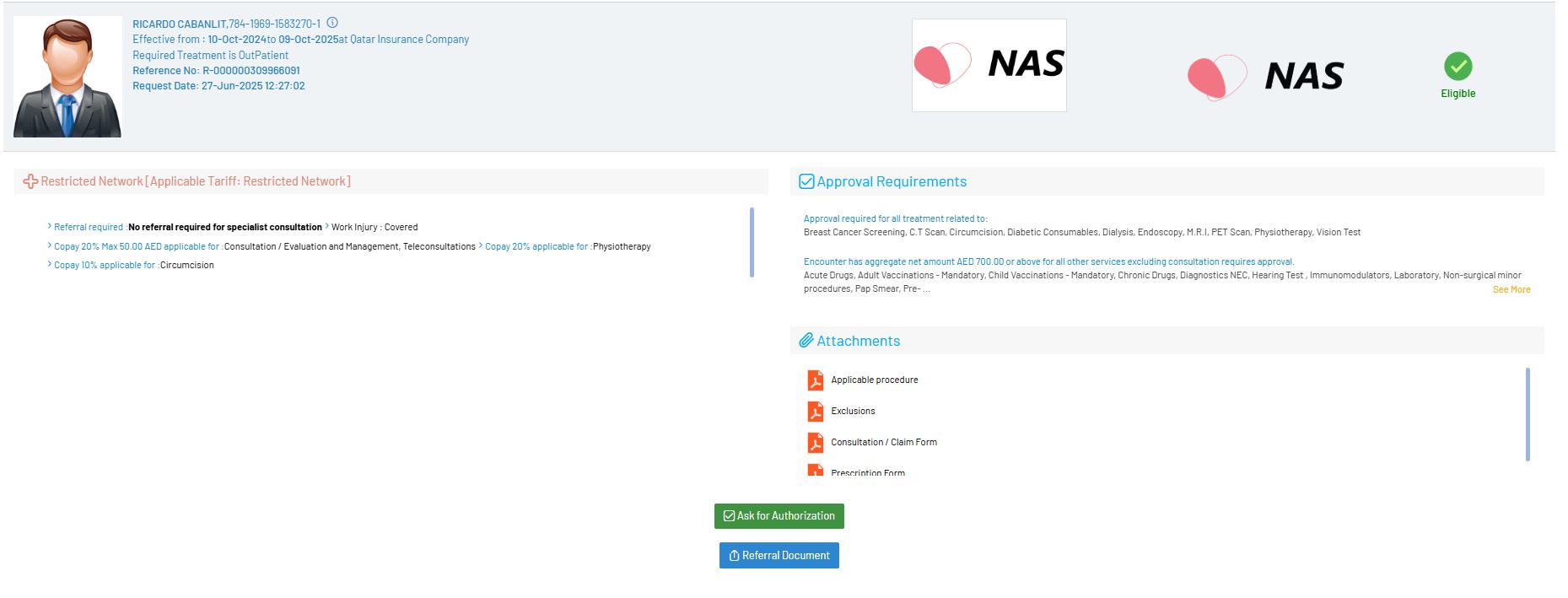The image size is (1568, 598).
Task: Click the Attachments paperclip icon
Action: (x=806, y=341)
